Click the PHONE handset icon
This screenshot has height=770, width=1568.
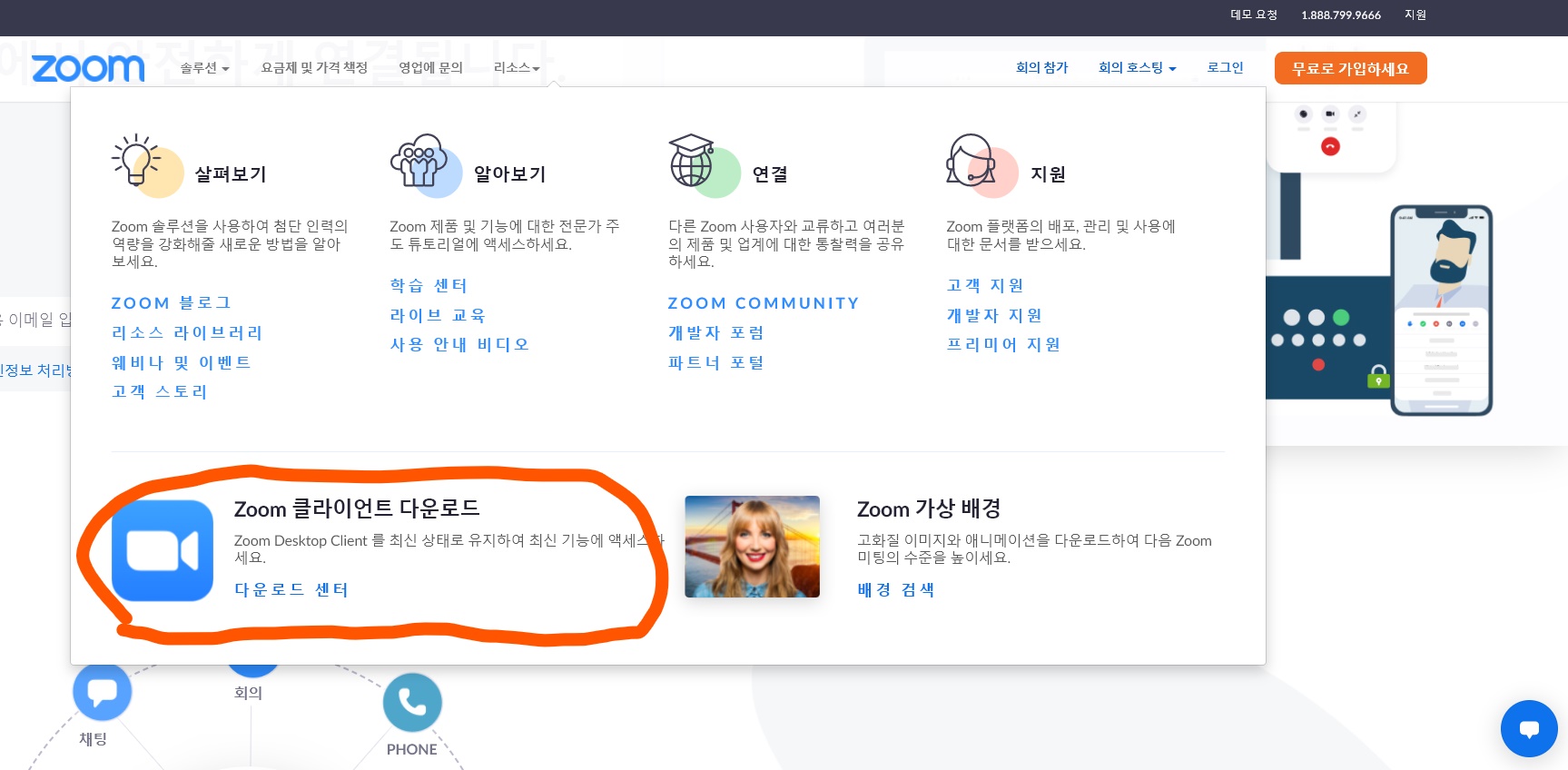412,702
